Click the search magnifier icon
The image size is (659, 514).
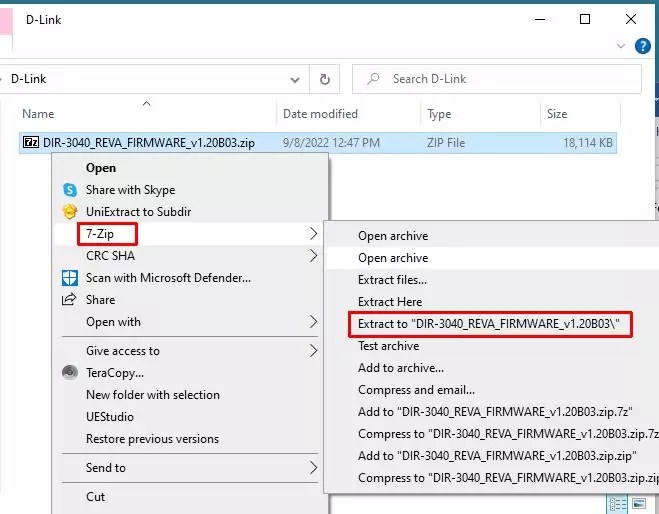pos(373,79)
